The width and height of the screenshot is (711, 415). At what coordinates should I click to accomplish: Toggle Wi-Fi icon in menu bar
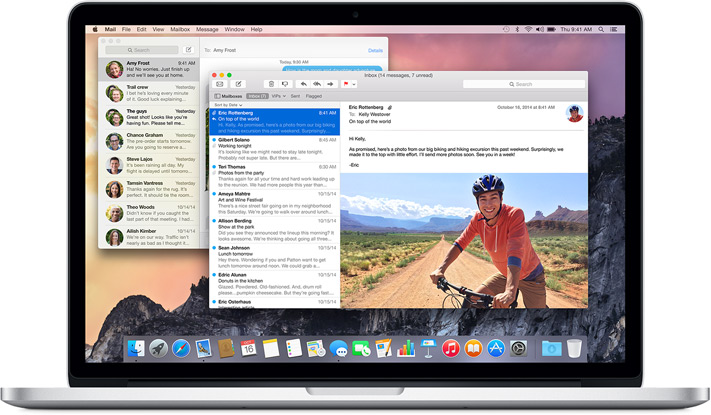[528, 29]
